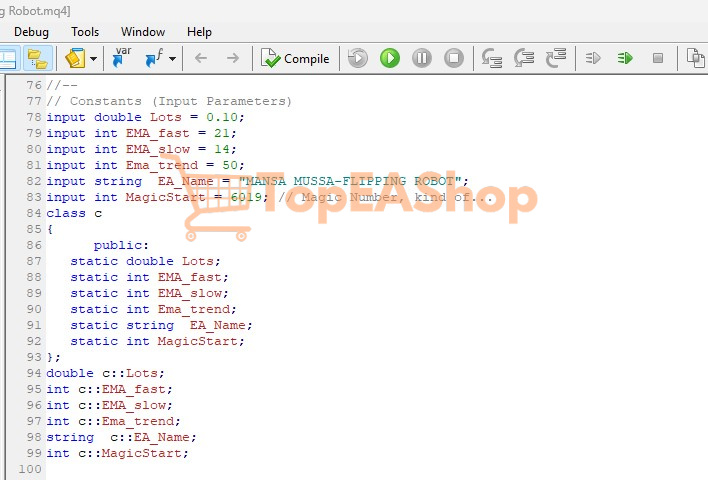The image size is (708, 480).
Task: Expand the yellow styler dropdown arrow
Action: (x=93, y=58)
